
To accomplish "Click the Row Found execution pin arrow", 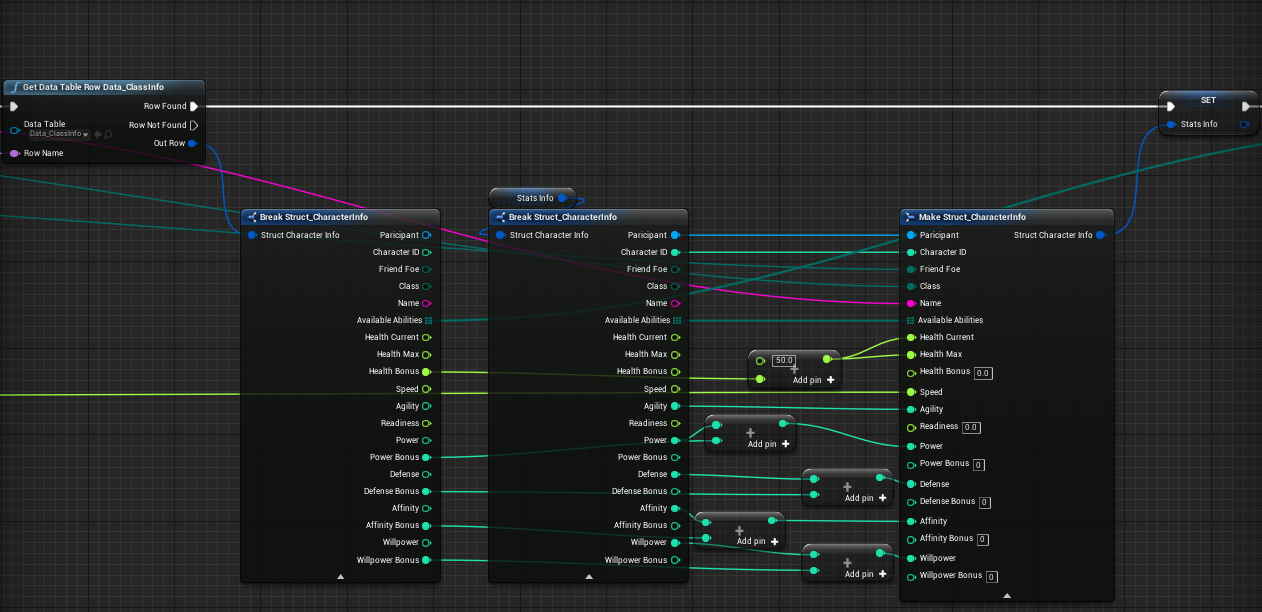I will (194, 106).
